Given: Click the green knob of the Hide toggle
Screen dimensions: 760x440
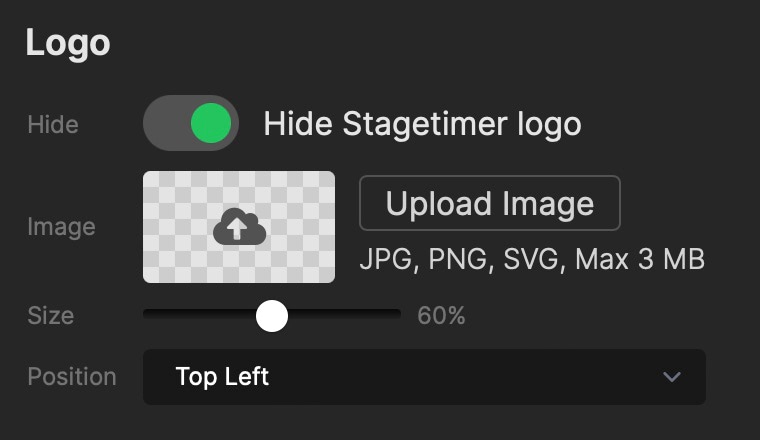Looking at the screenshot, I should pyautogui.click(x=211, y=124).
